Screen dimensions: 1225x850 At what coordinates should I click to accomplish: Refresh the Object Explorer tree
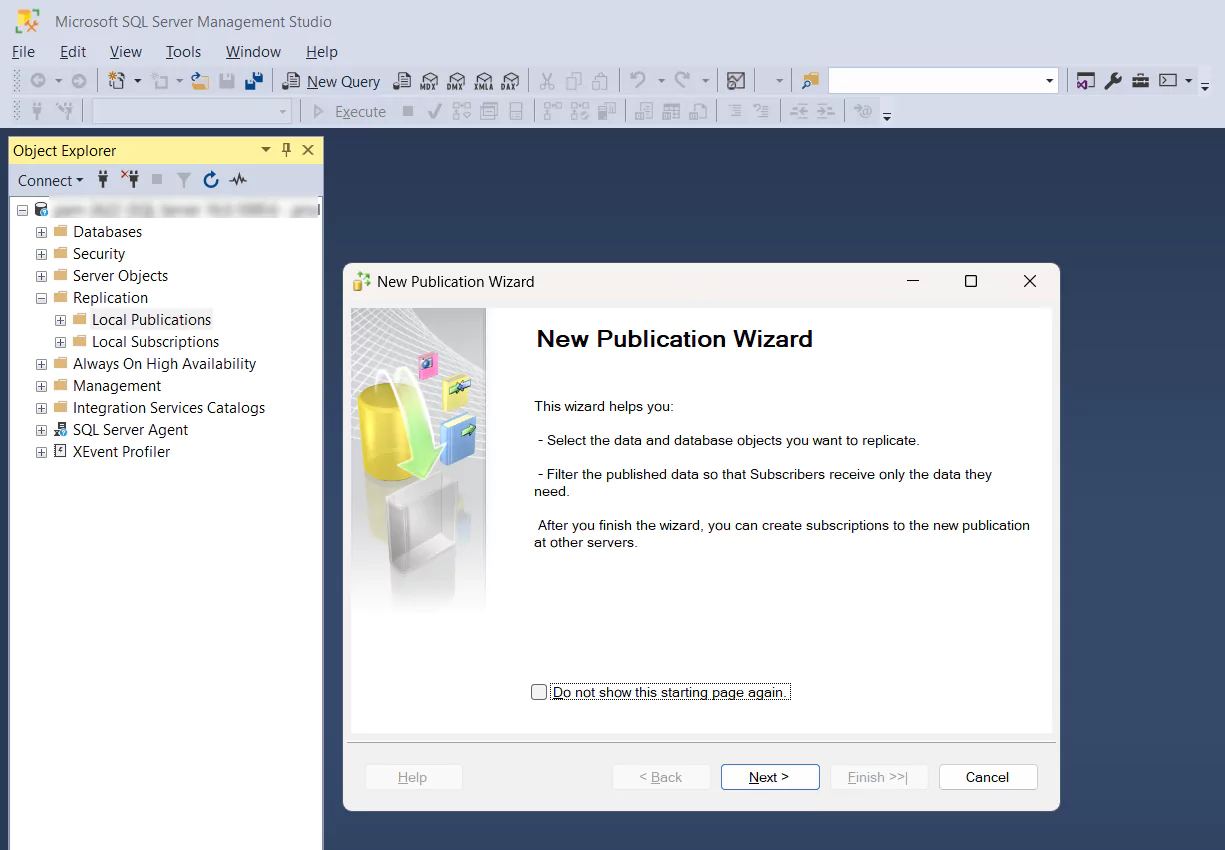click(x=210, y=180)
